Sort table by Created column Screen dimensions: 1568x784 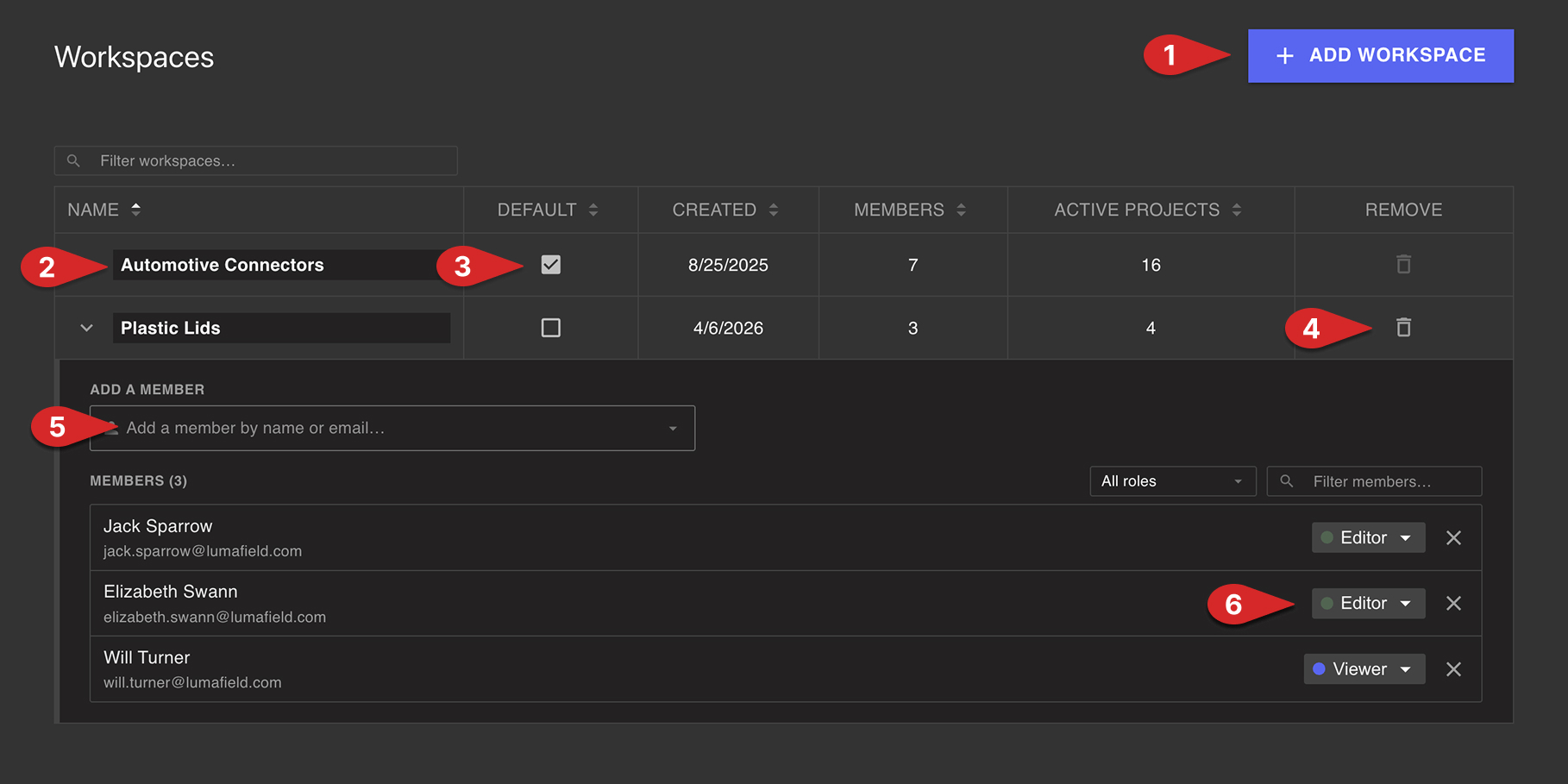tap(725, 210)
